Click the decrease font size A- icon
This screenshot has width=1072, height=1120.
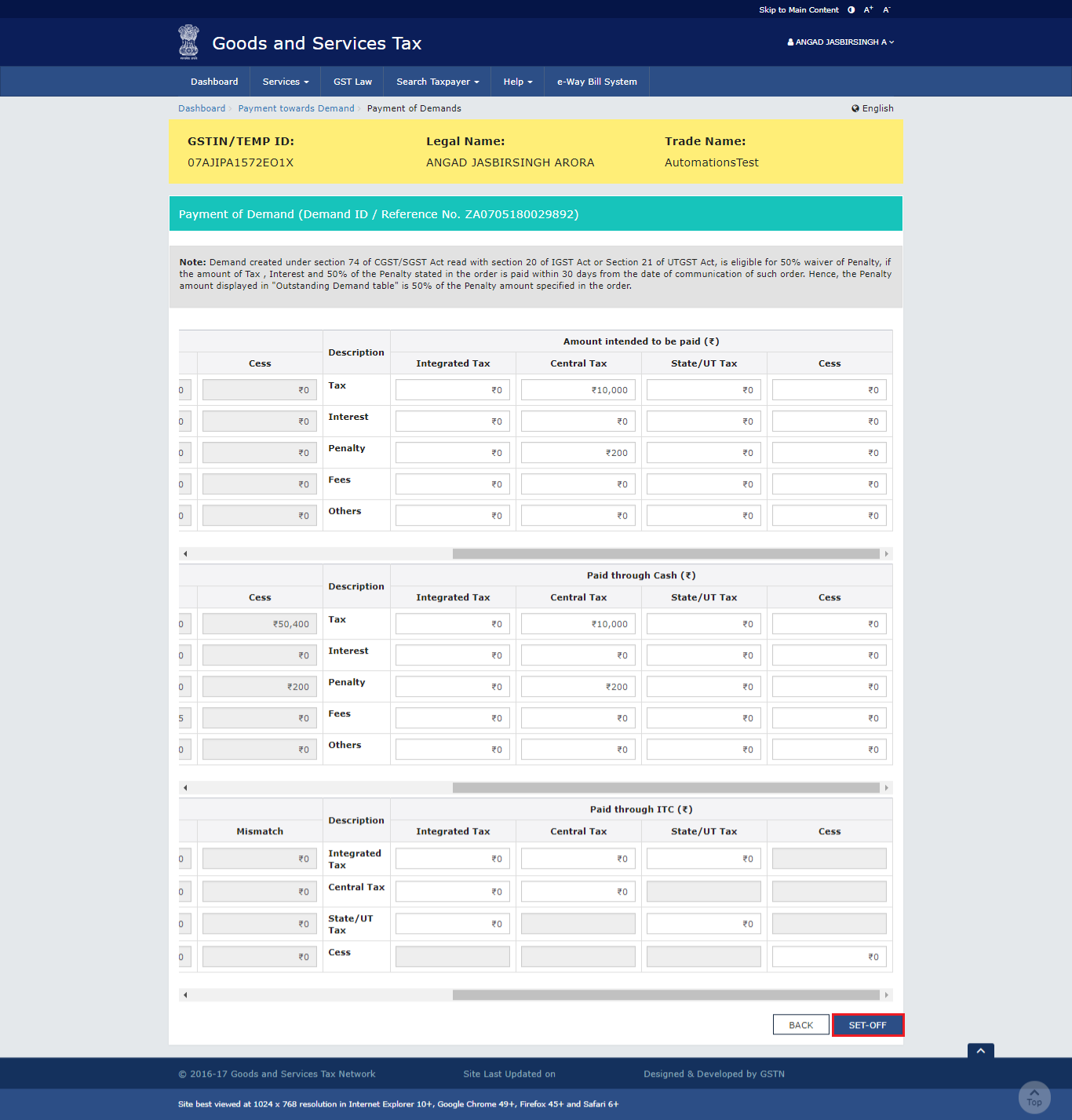coord(886,9)
